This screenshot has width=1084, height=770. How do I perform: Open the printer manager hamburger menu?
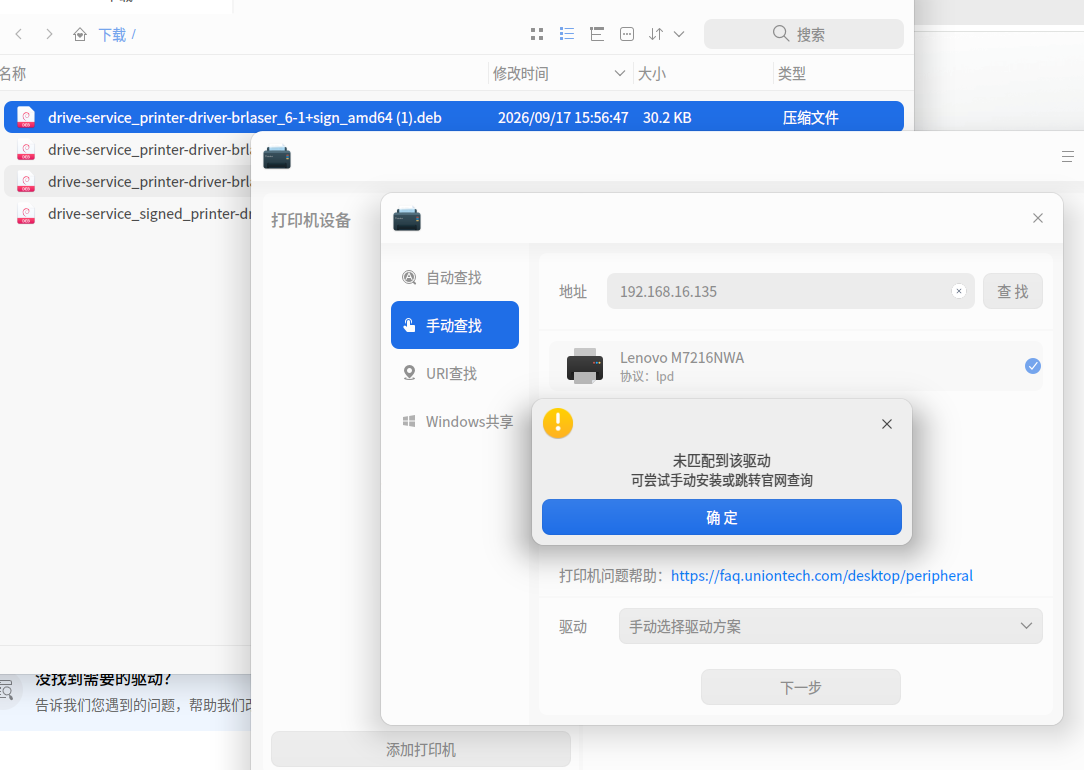pos(1067,157)
